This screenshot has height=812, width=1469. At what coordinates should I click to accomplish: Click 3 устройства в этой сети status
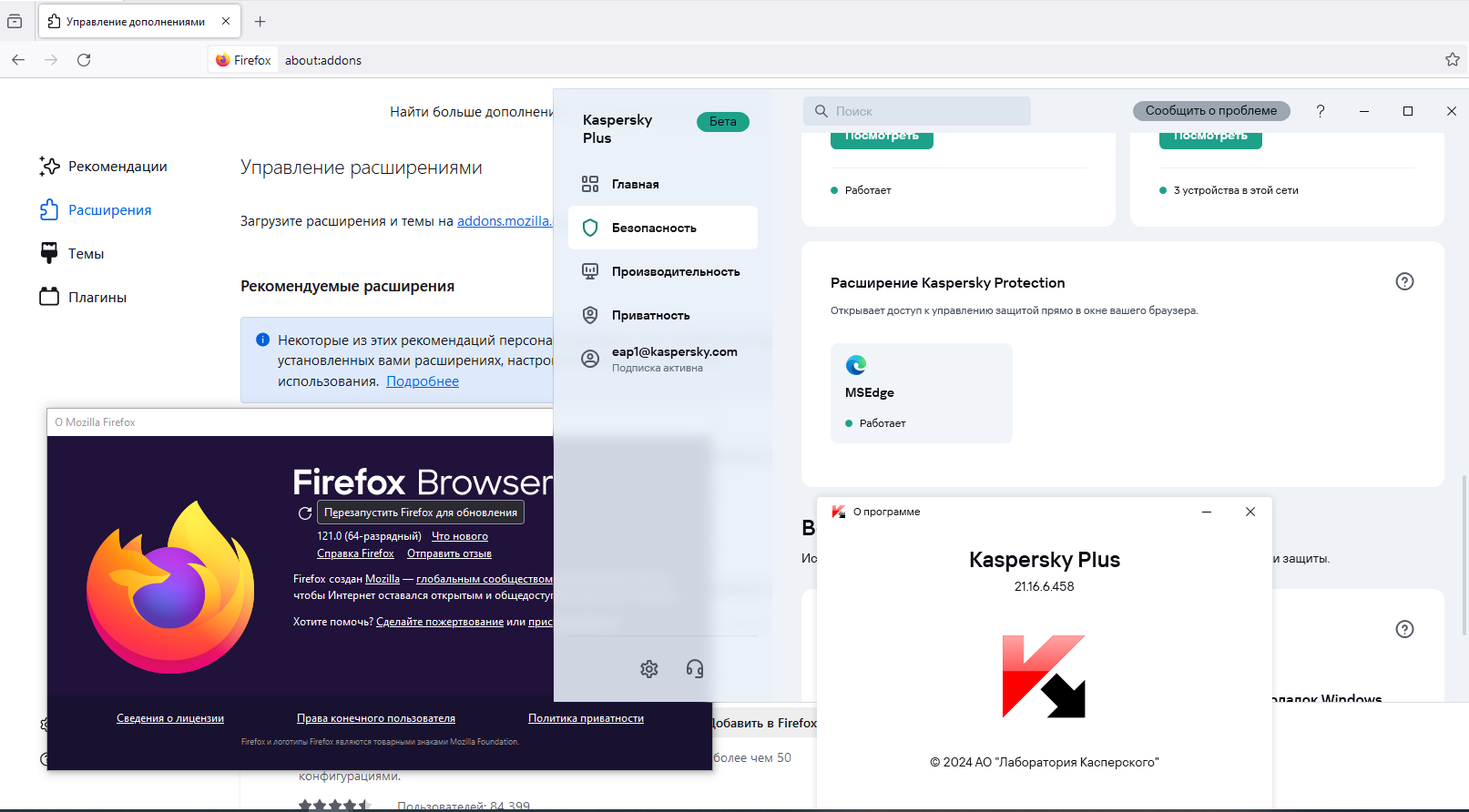pyautogui.click(x=1236, y=190)
